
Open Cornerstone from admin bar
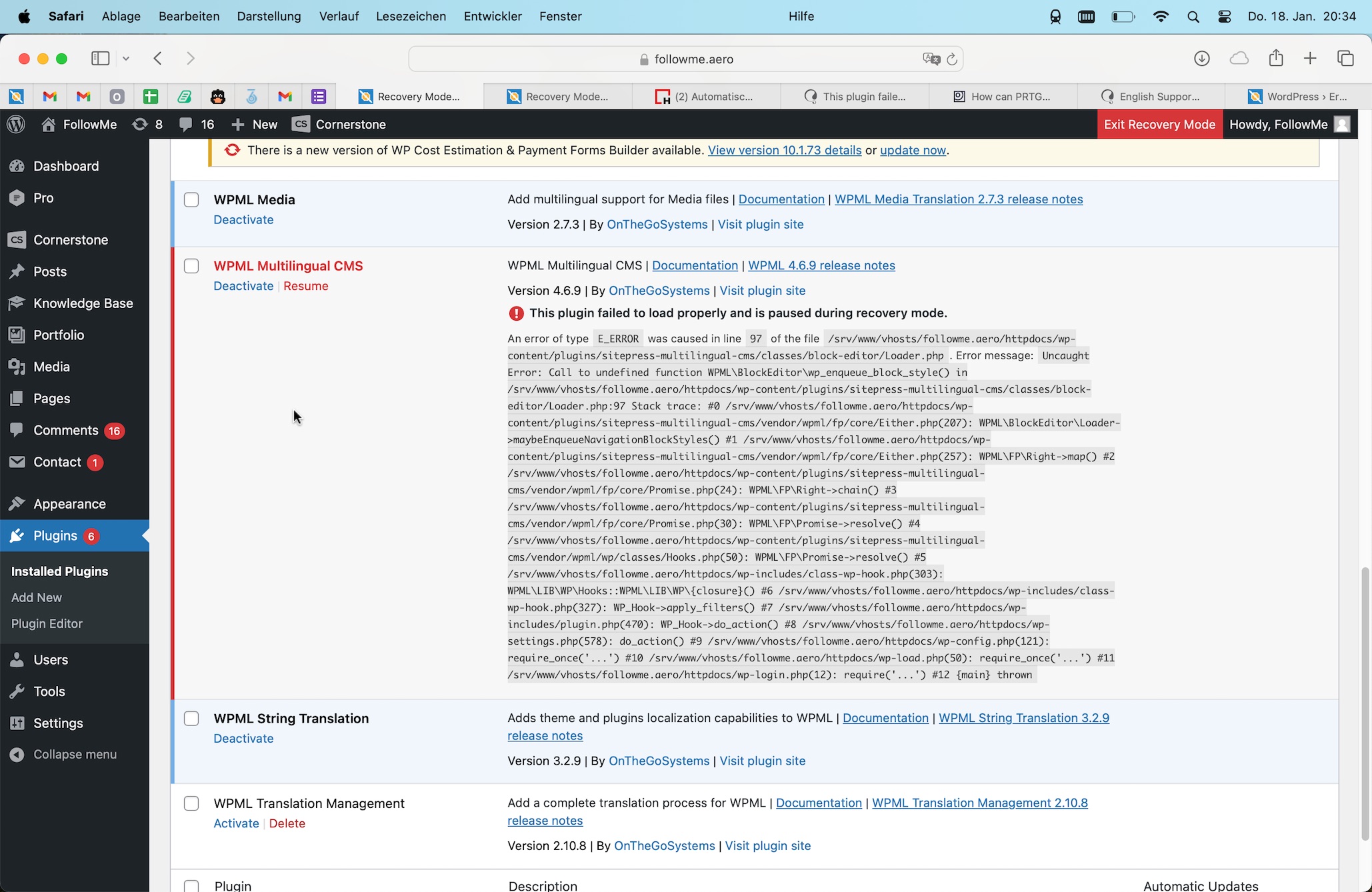point(339,125)
